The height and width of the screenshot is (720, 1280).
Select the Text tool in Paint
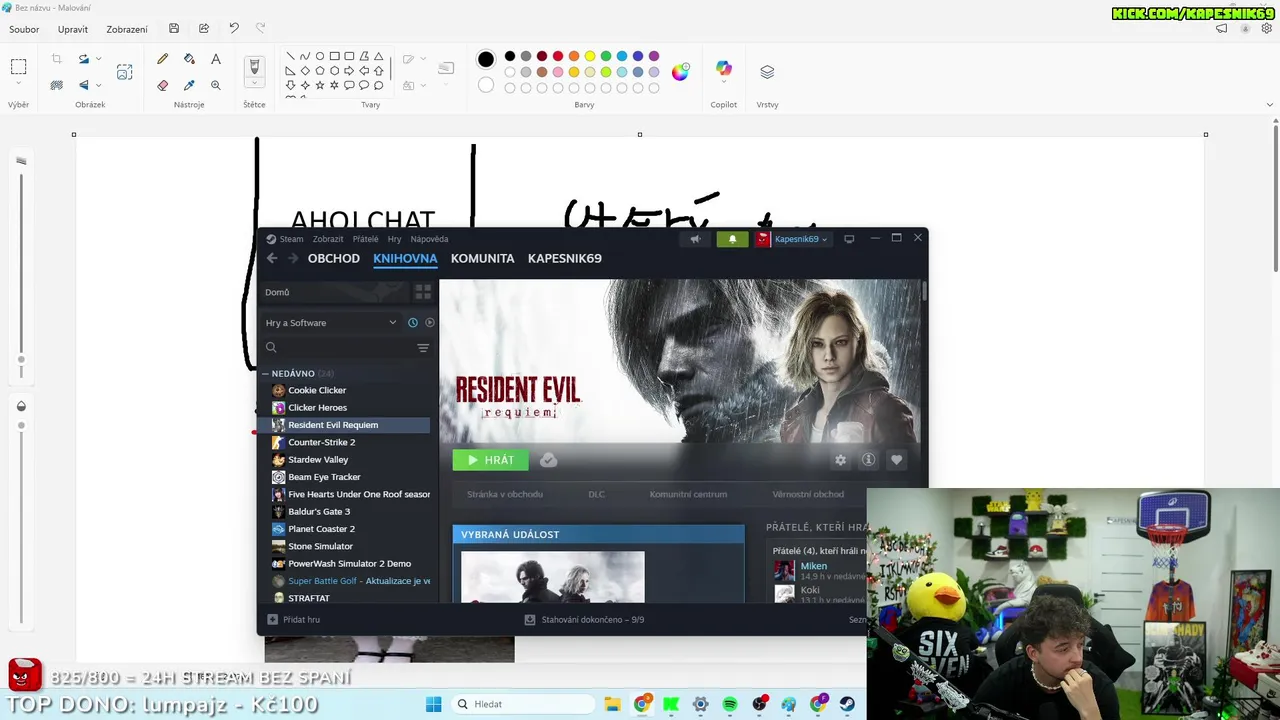point(216,59)
